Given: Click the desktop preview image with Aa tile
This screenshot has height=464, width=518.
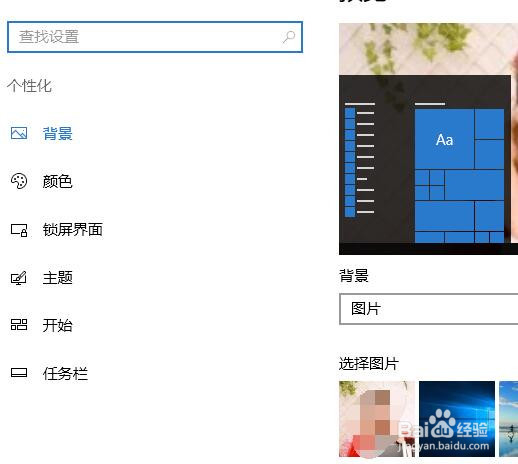Looking at the screenshot, I should pyautogui.click(x=428, y=139).
